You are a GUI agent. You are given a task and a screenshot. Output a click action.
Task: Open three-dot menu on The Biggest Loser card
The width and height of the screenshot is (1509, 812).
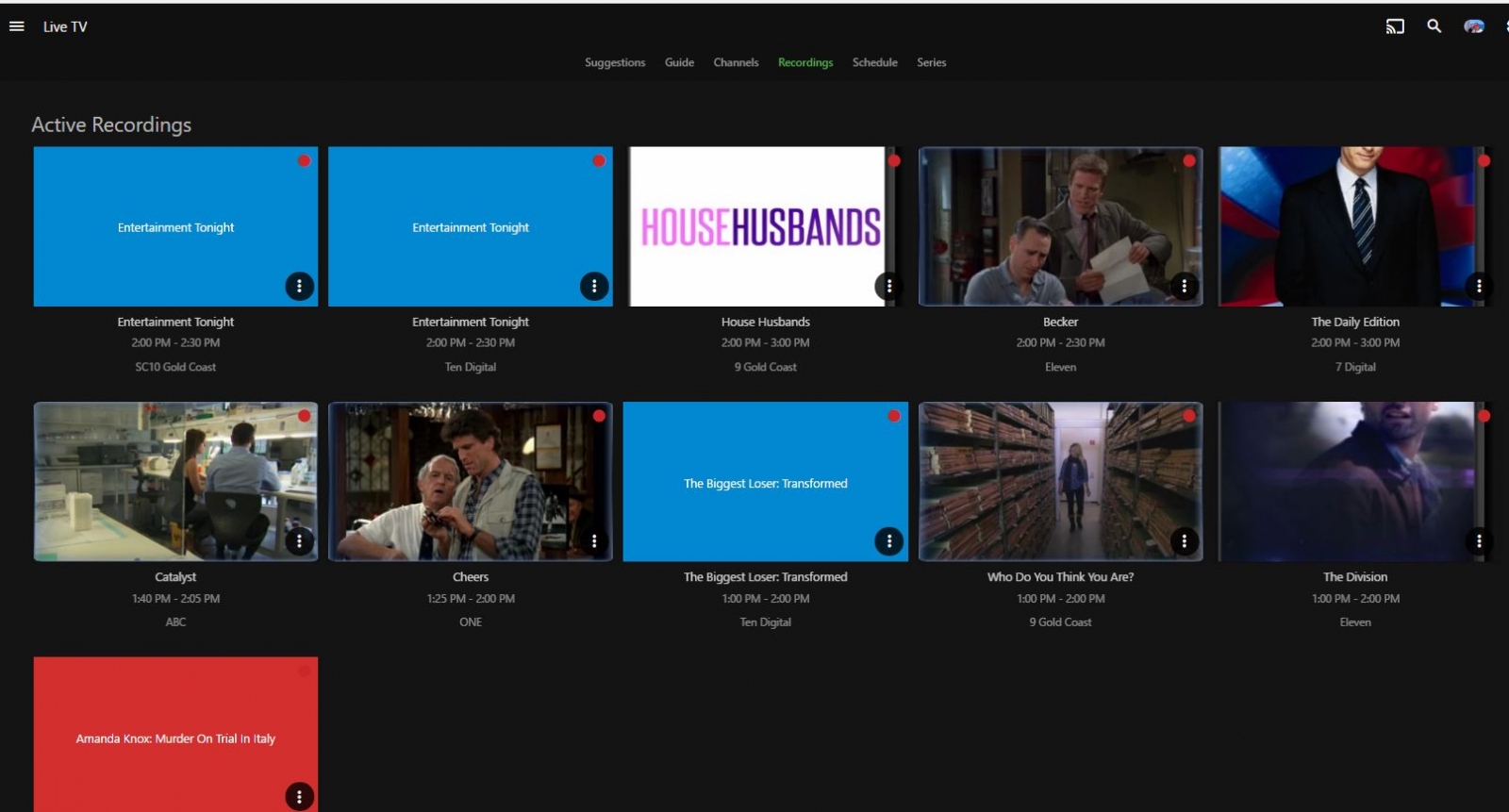coord(888,541)
